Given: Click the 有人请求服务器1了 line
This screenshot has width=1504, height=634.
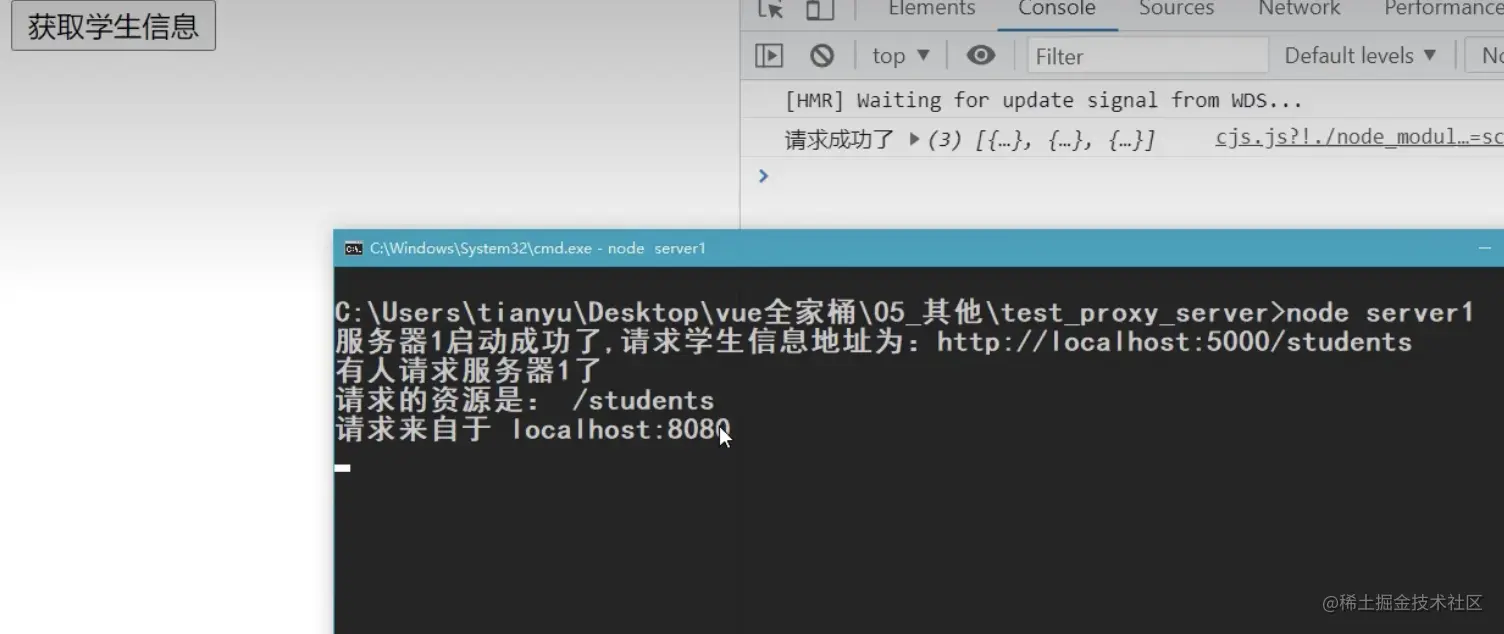Looking at the screenshot, I should [x=468, y=371].
